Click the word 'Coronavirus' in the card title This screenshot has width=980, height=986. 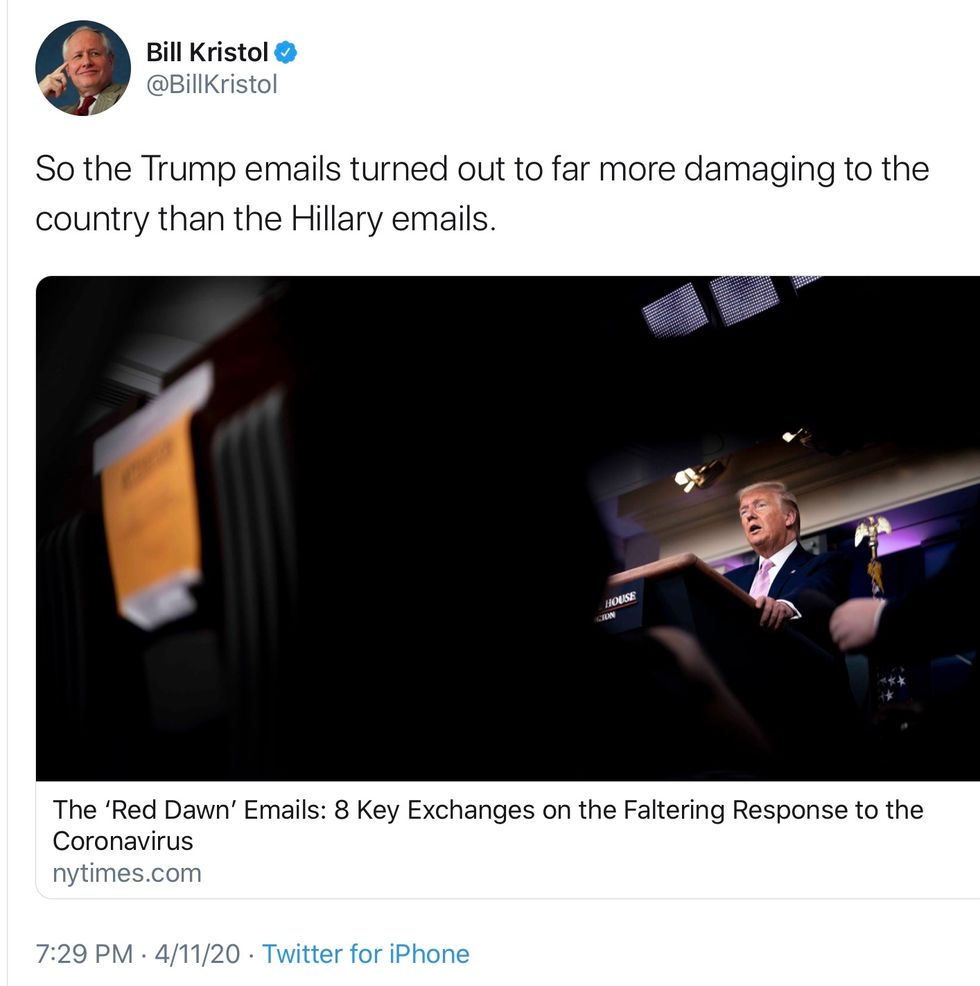tap(122, 841)
